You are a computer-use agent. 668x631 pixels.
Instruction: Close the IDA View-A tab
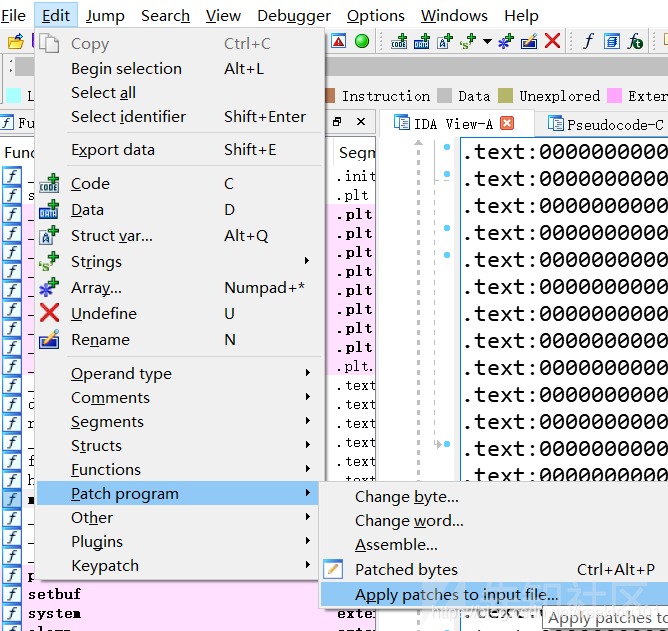tap(507, 123)
